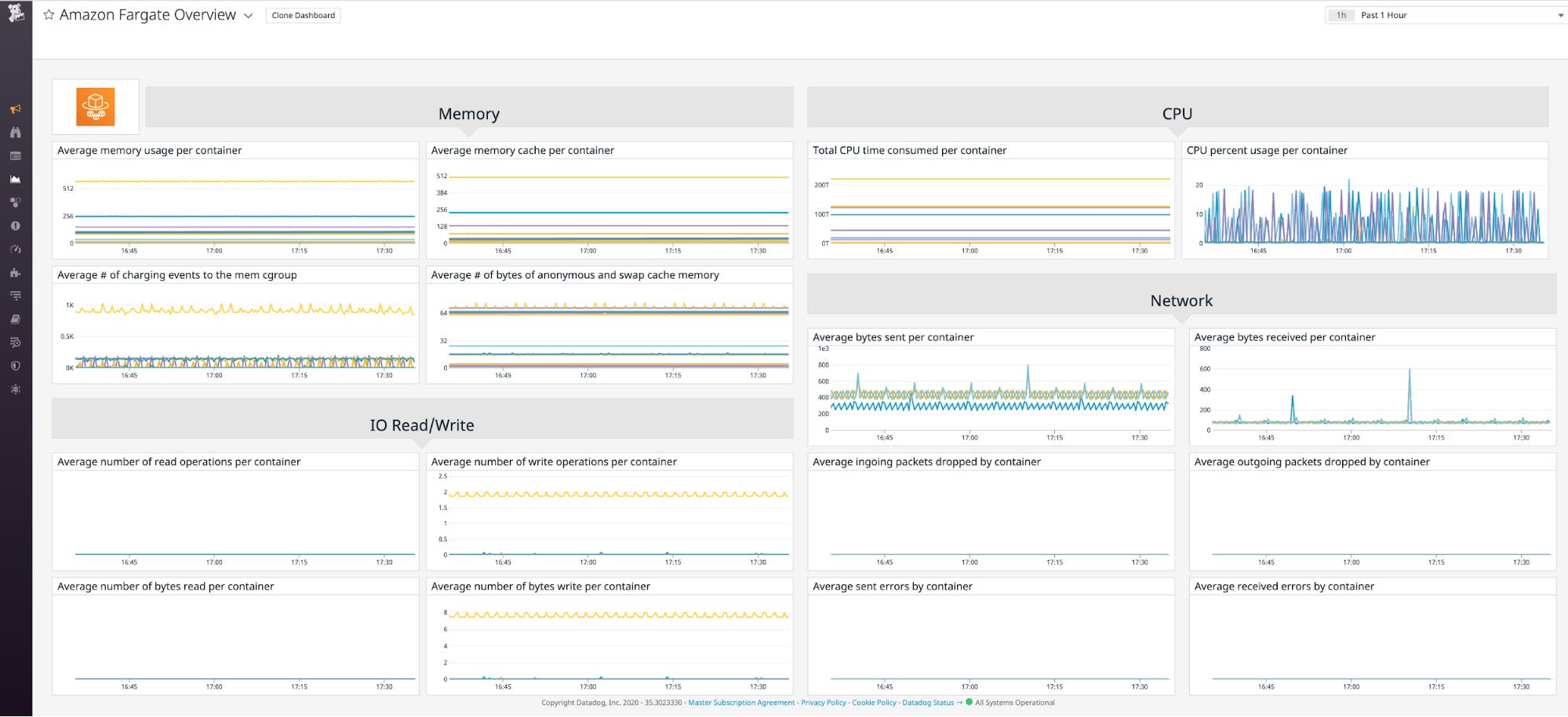Open Infrastructure via the binoculars sidebar icon
1568x717 pixels.
click(x=15, y=133)
